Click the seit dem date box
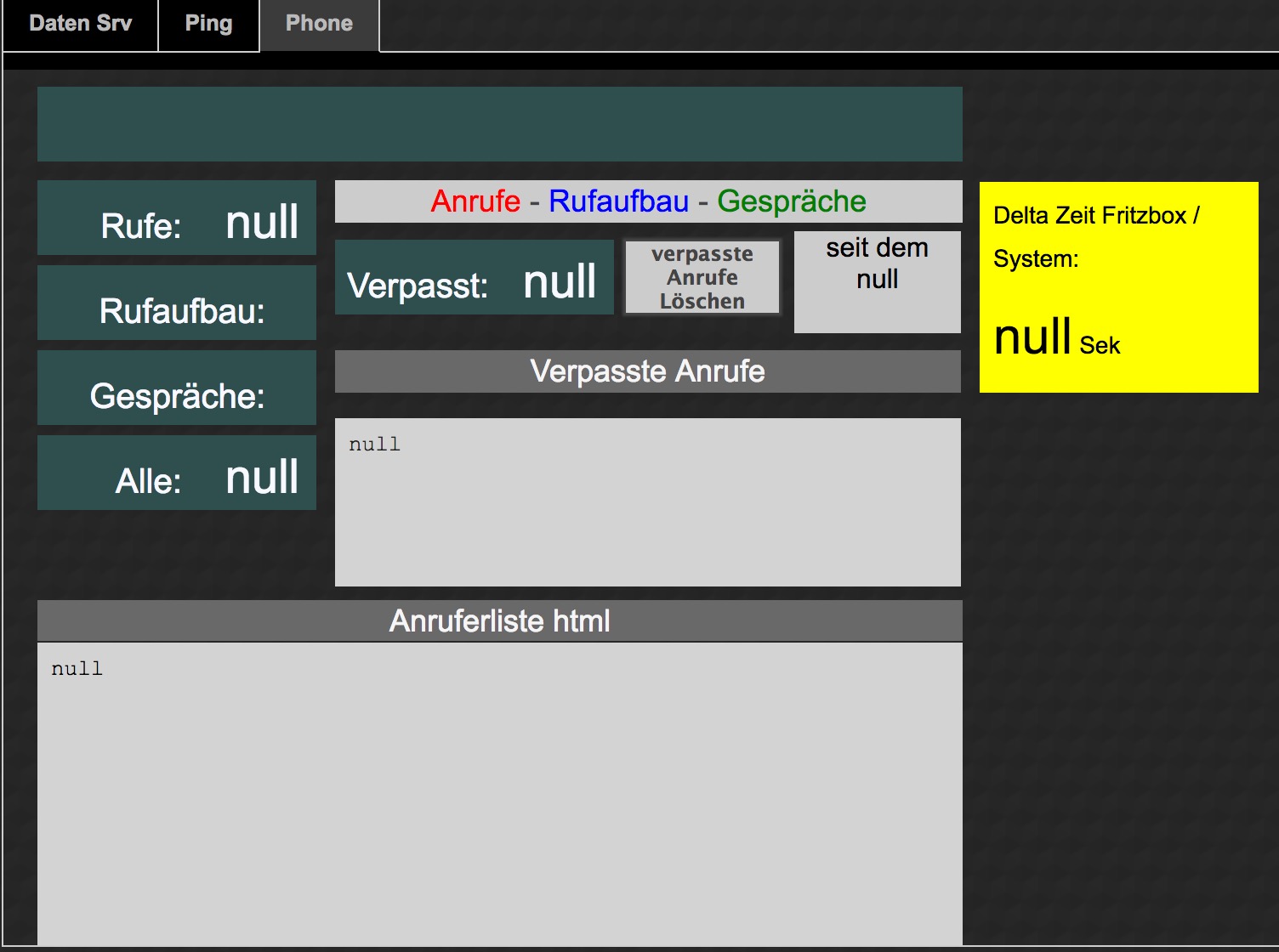The width and height of the screenshot is (1279, 952). point(877,281)
